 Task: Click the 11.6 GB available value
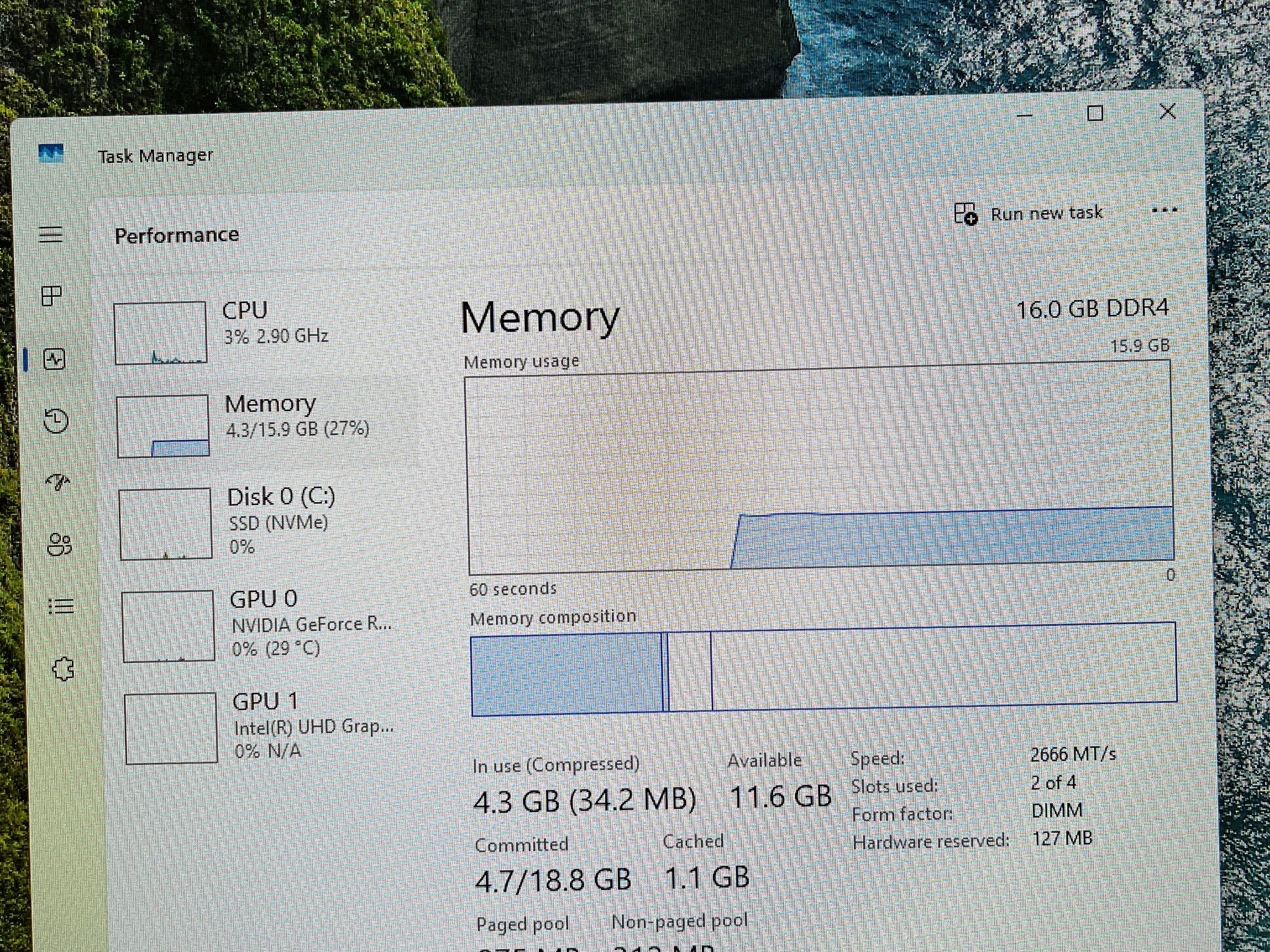[781, 796]
